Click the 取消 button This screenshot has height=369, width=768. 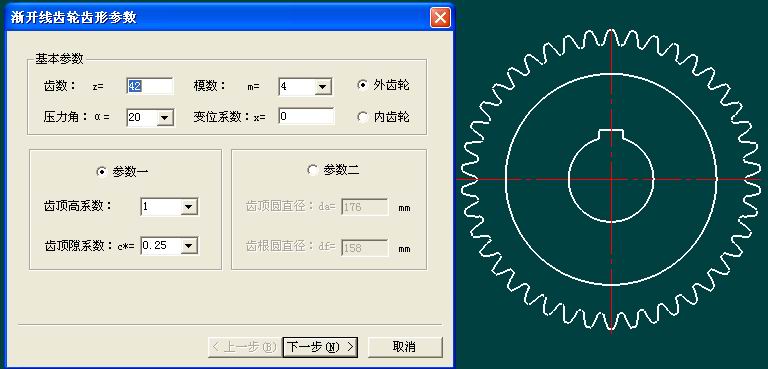(405, 347)
